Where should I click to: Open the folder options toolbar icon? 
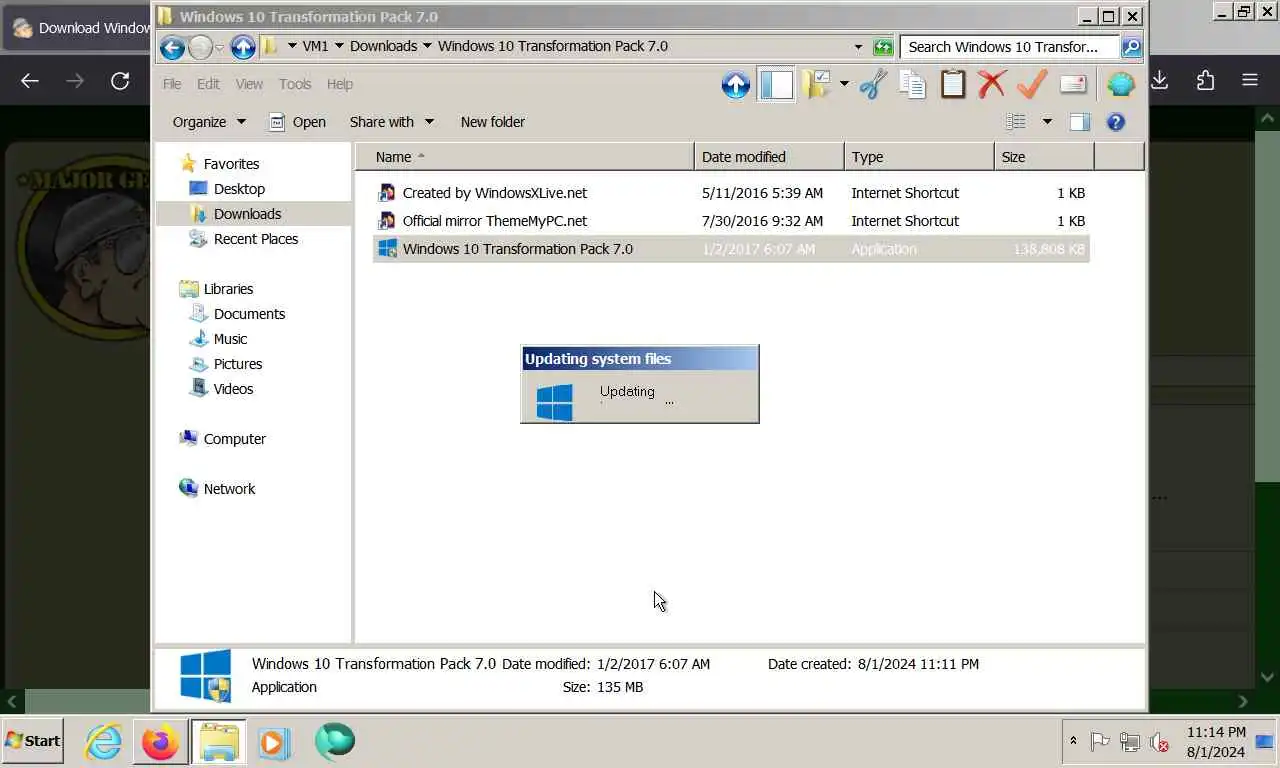pos(816,85)
